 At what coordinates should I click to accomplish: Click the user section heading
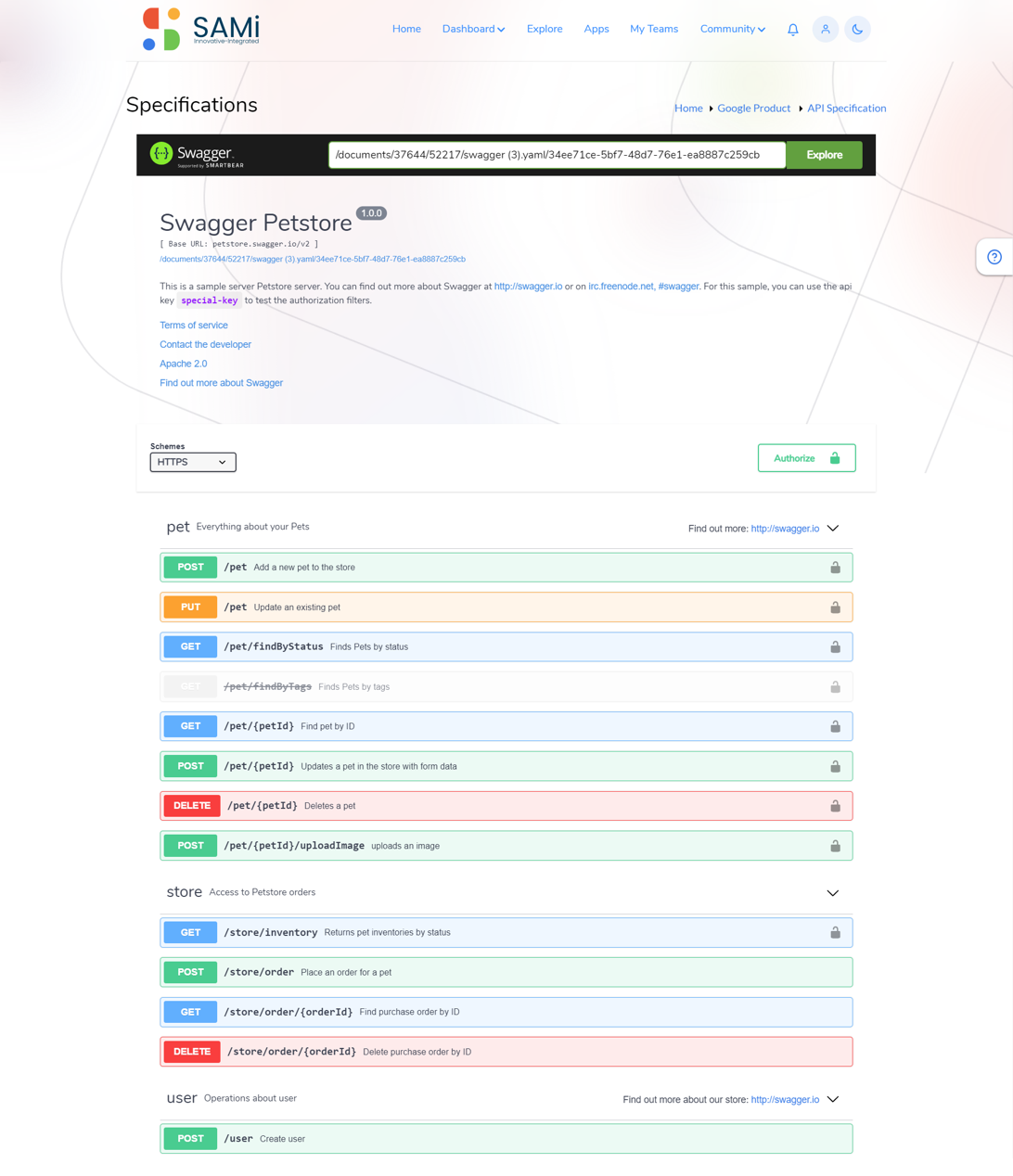pos(182,1098)
